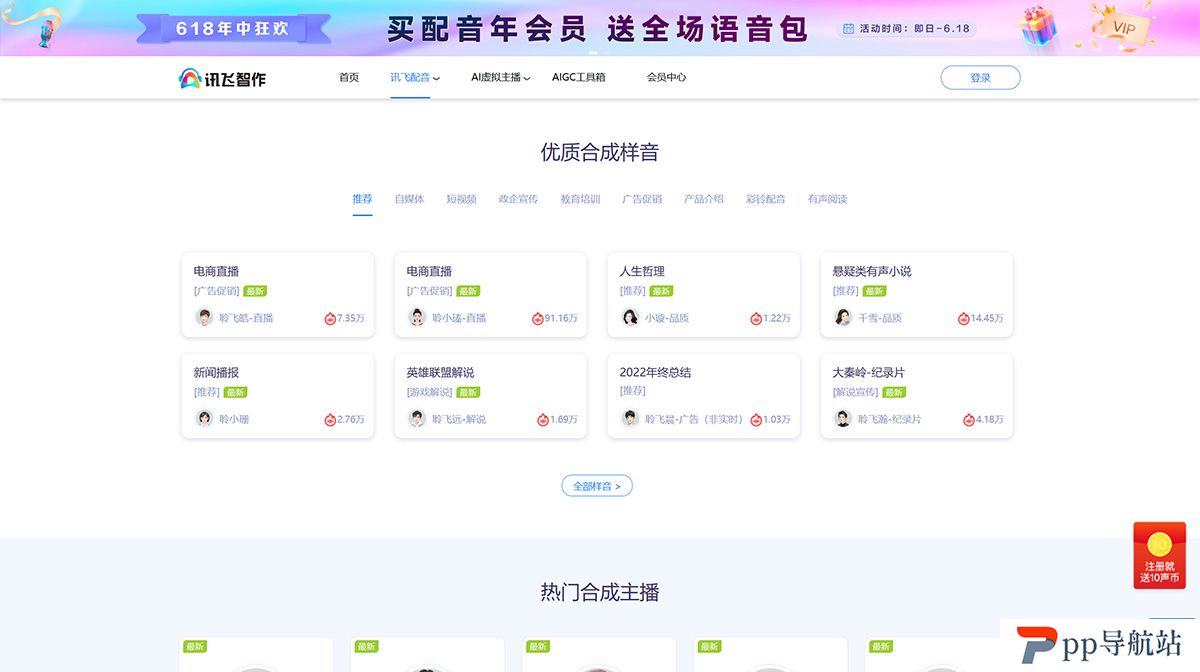Click flame icon next to 4.18万
The width and height of the screenshot is (1200, 672).
pos(969,419)
